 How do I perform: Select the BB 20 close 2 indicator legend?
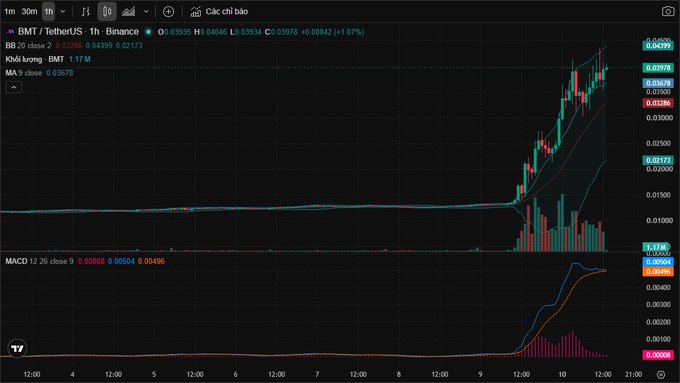point(28,46)
